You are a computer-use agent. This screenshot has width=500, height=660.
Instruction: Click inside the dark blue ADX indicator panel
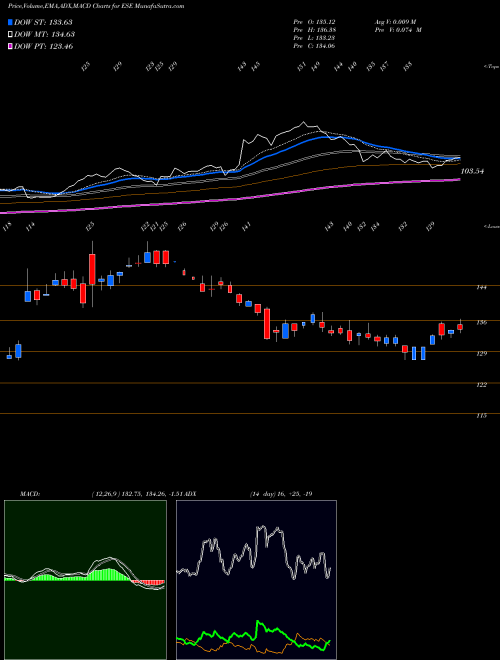[256, 580]
